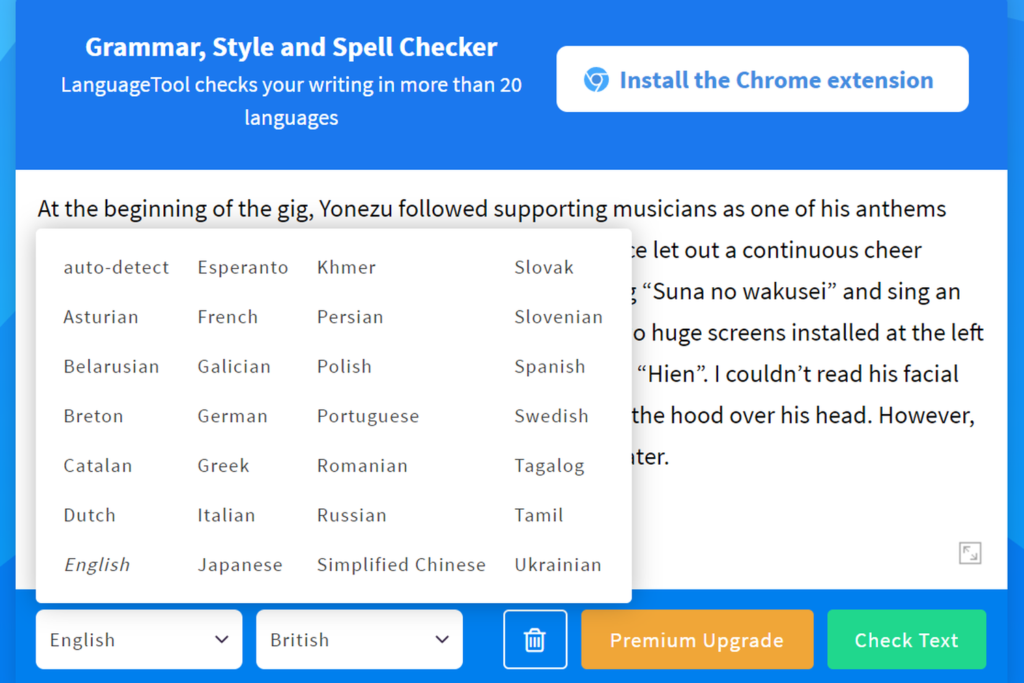The width and height of the screenshot is (1024, 683).
Task: Click the trash icon to clear text
Action: point(535,639)
